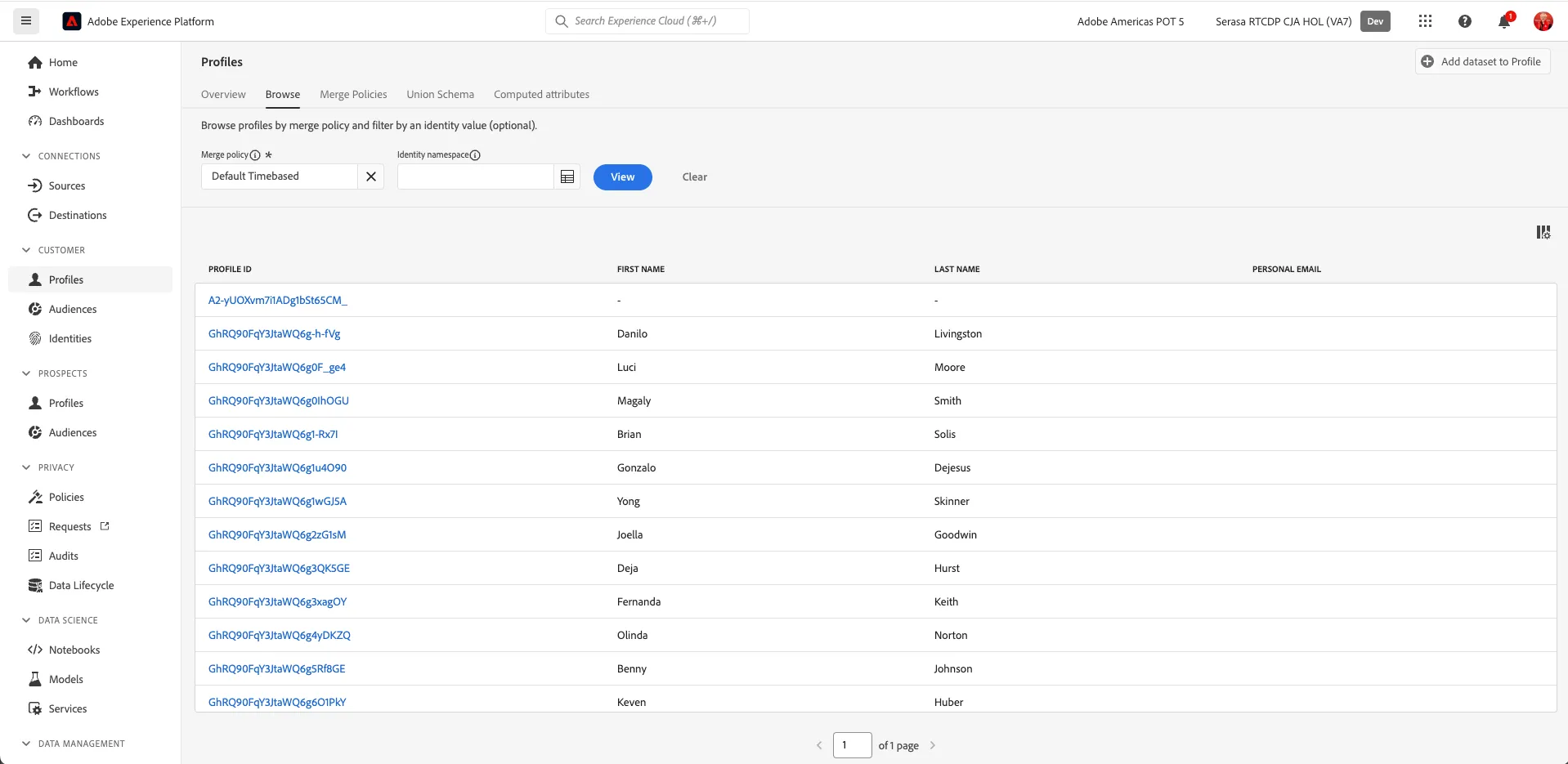Open the column settings icon
Image resolution: width=1568 pixels, height=764 pixels.
pyautogui.click(x=1543, y=233)
